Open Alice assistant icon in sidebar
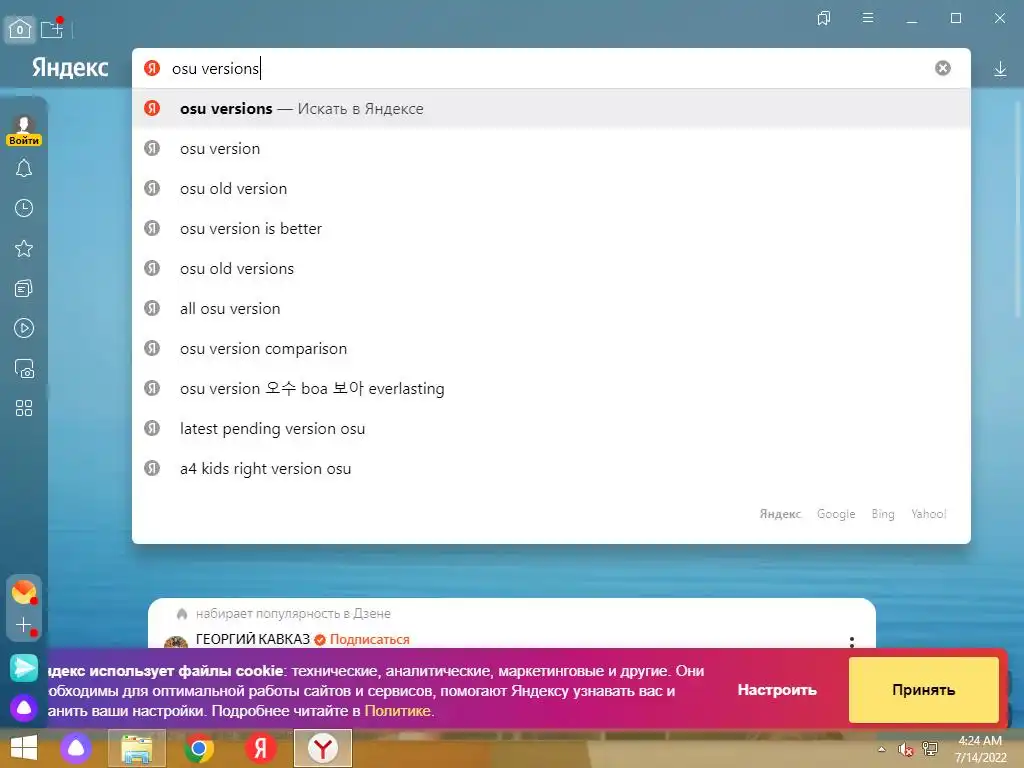 [x=24, y=707]
